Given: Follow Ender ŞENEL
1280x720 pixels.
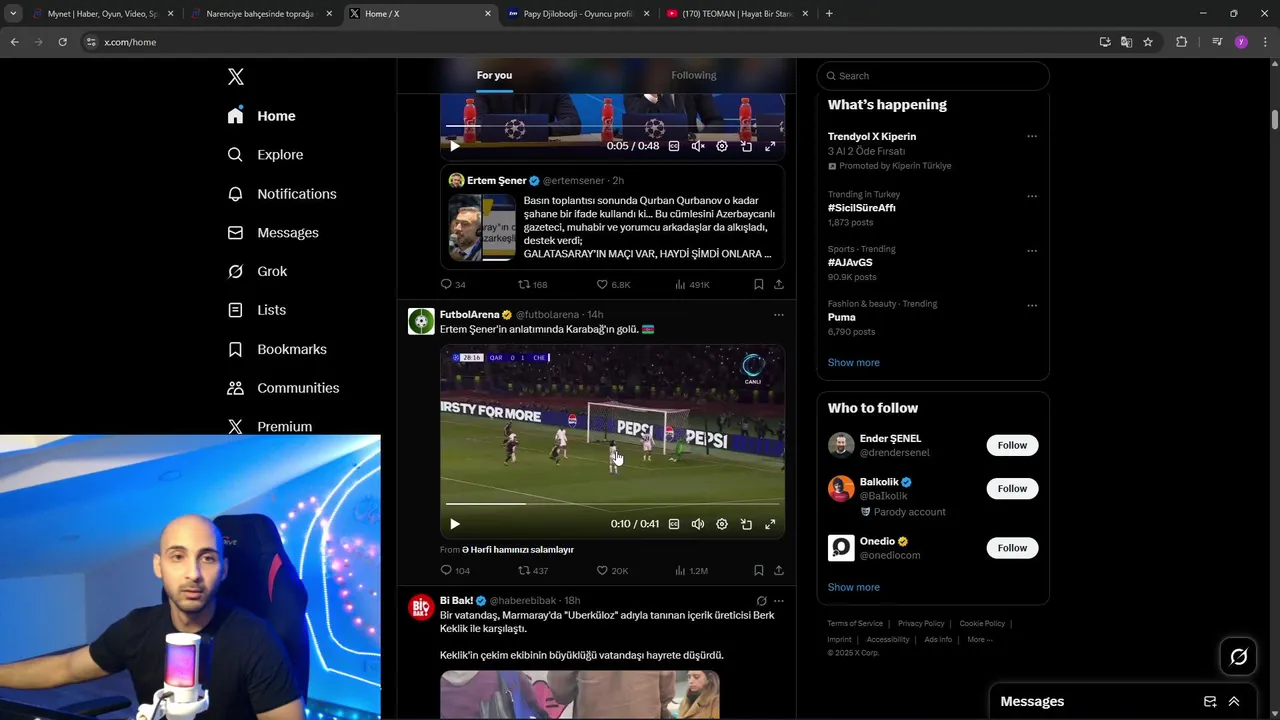Looking at the screenshot, I should click(1012, 445).
